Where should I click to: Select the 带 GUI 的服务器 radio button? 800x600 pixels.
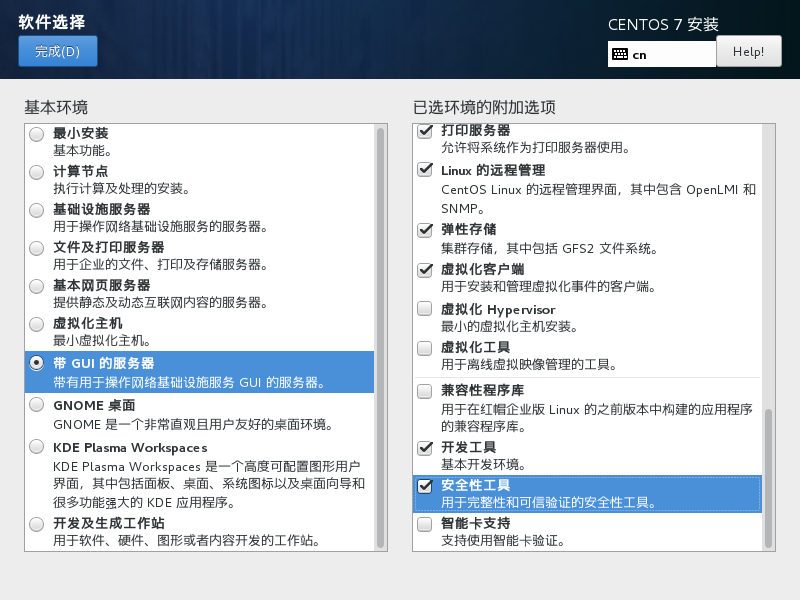tap(36, 363)
